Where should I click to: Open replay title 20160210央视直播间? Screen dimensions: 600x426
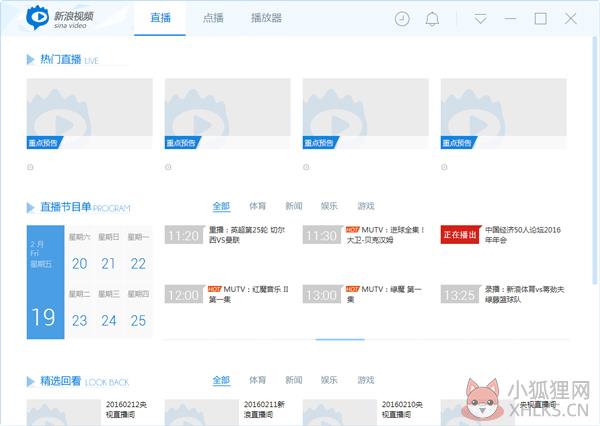pos(402,409)
